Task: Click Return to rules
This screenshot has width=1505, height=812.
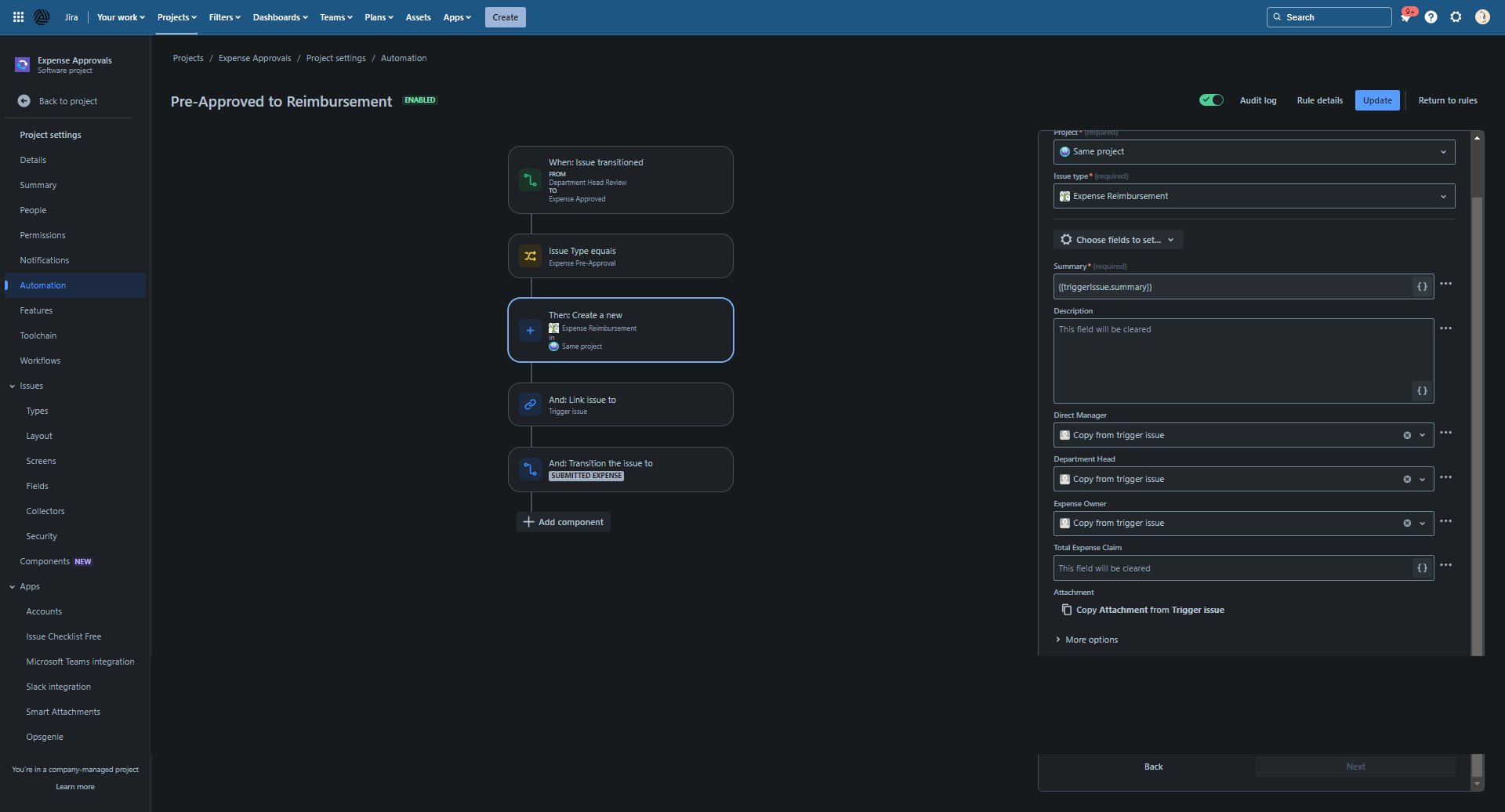Action: pyautogui.click(x=1448, y=100)
